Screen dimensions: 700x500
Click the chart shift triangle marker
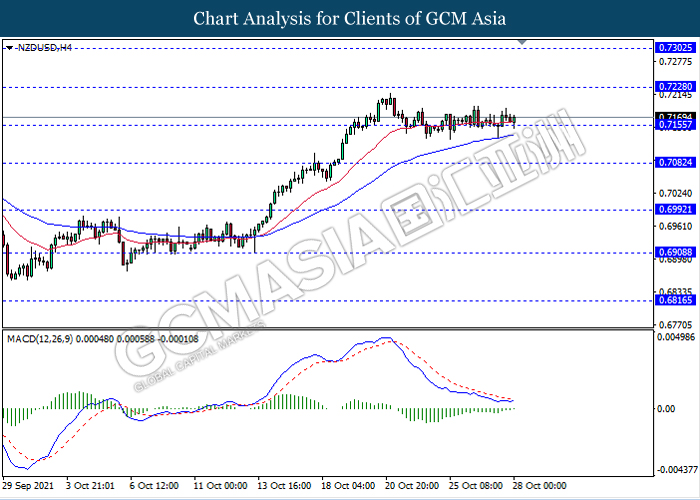tap(522, 42)
